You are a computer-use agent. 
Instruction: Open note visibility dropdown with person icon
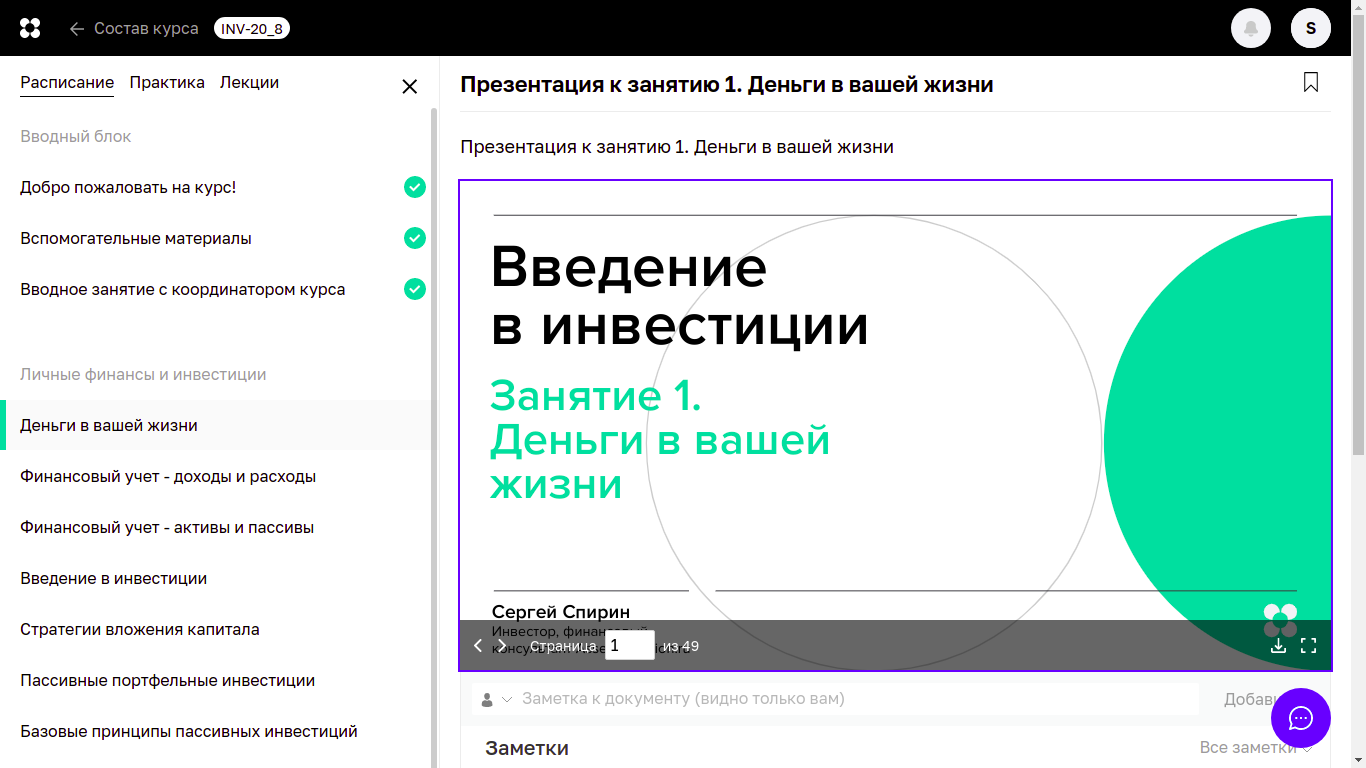tap(496, 699)
